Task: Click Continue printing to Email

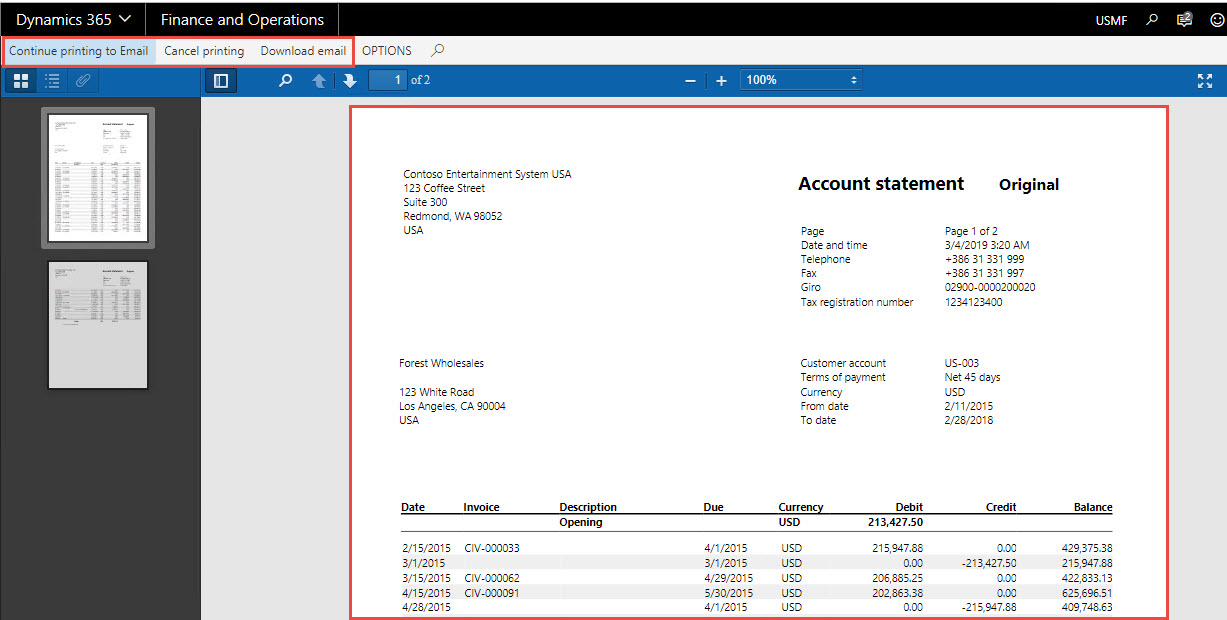Action: [x=79, y=51]
